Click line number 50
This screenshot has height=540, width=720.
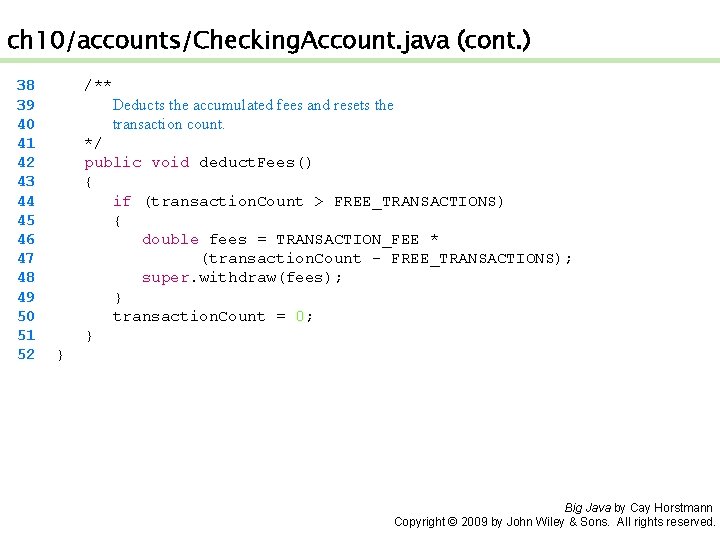click(26, 316)
